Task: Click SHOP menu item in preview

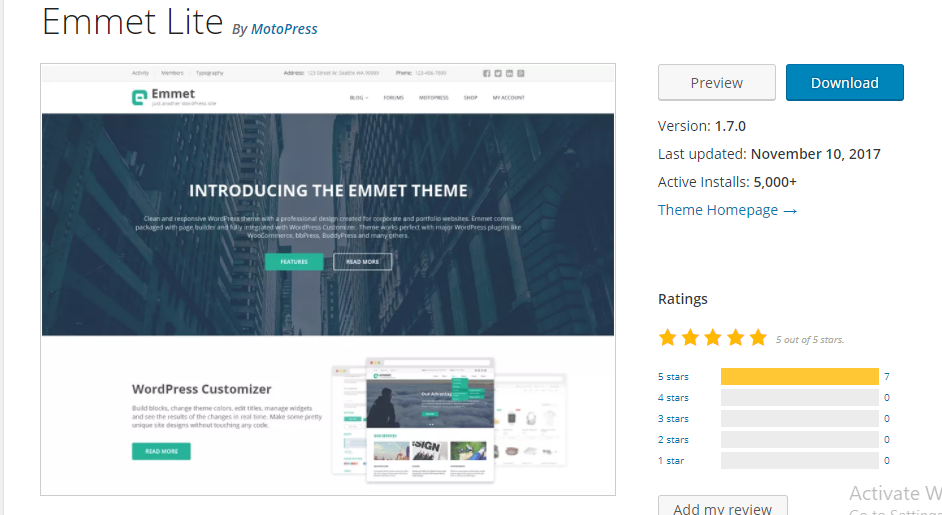Action: [x=470, y=97]
